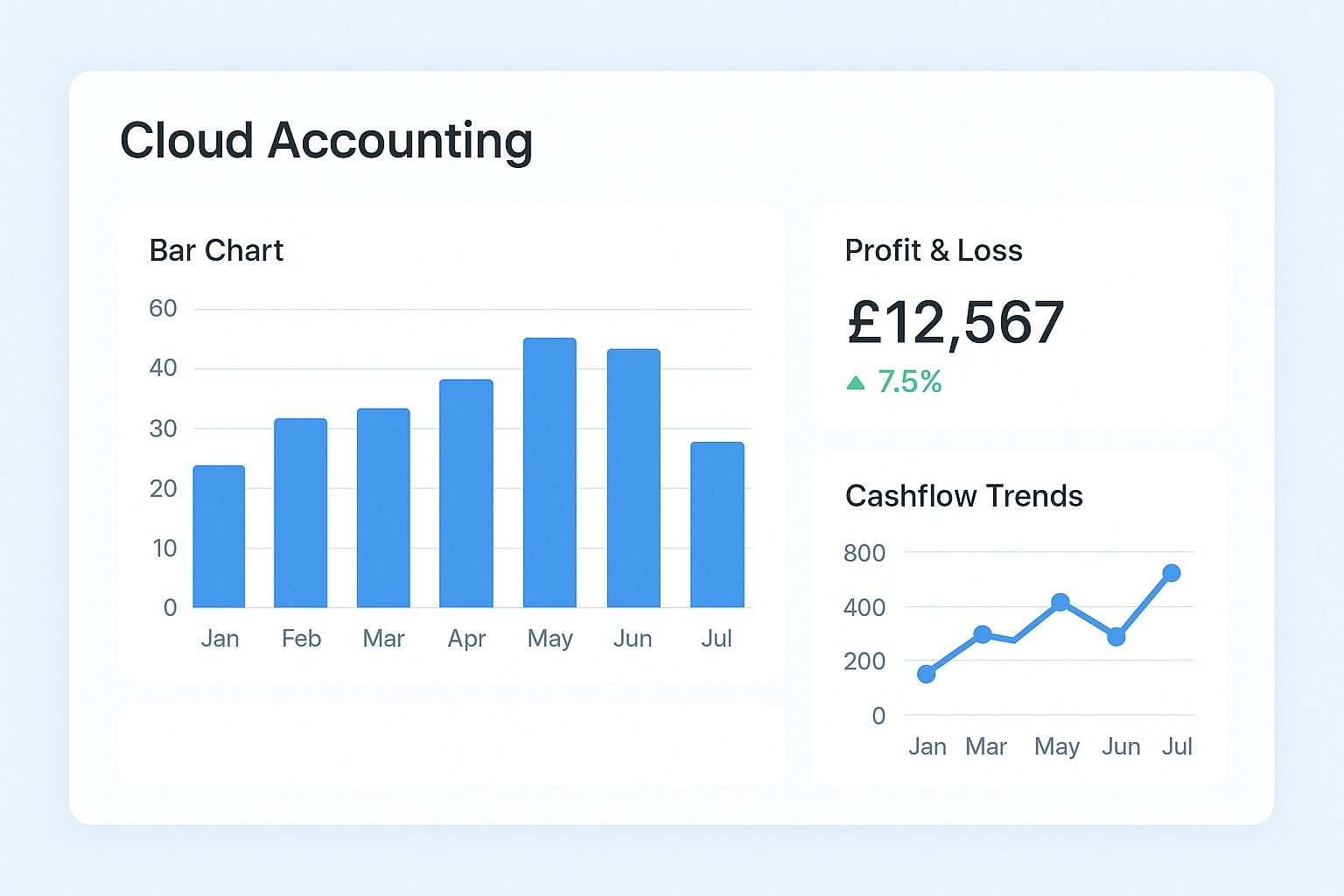Click the empty card below the bar chart

(x=451, y=744)
